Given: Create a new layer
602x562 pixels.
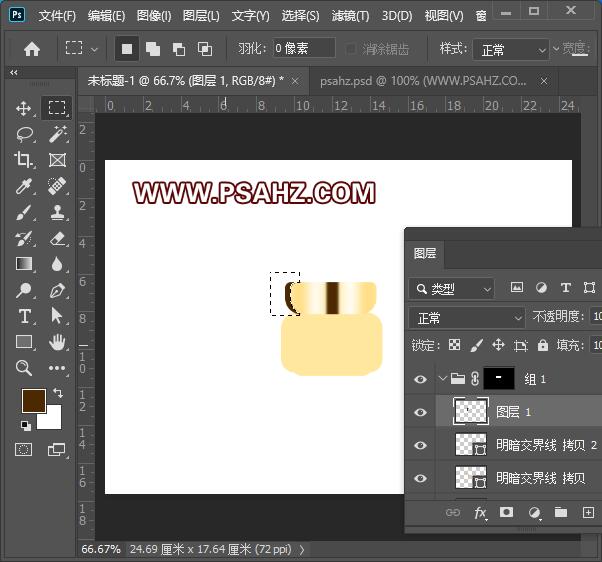Looking at the screenshot, I should 588,512.
